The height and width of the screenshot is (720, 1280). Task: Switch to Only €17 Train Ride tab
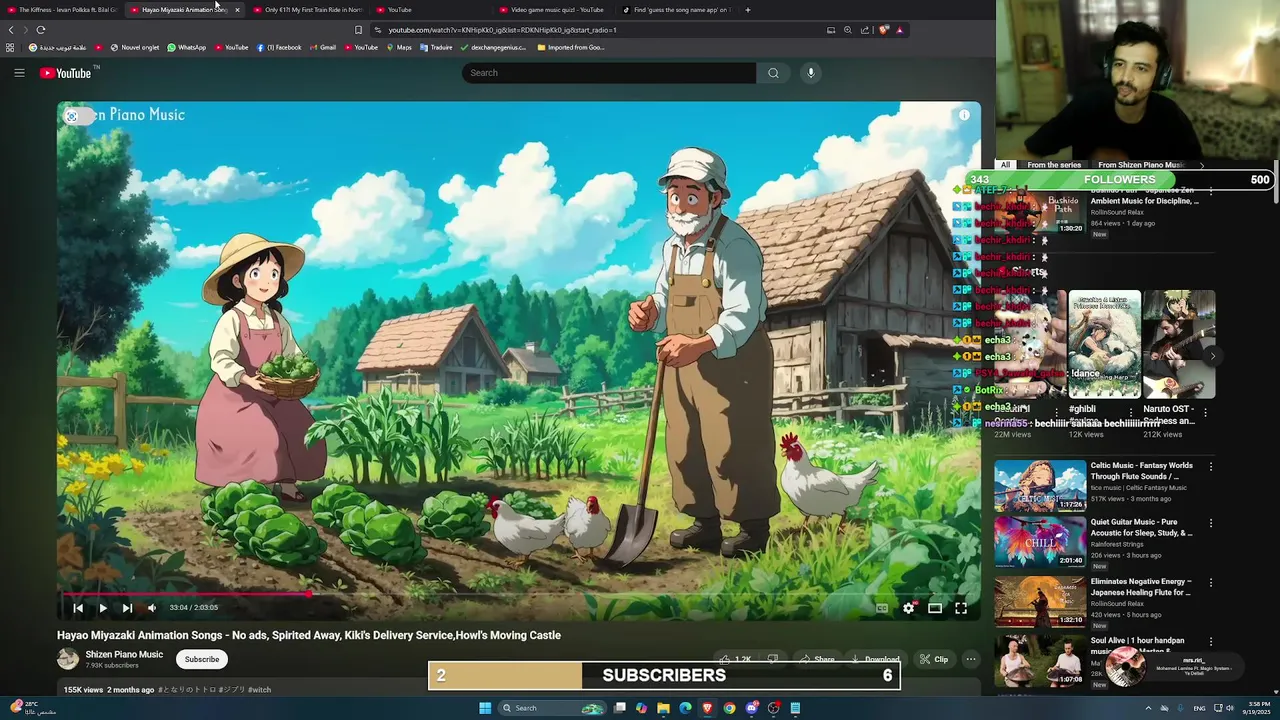[x=307, y=10]
